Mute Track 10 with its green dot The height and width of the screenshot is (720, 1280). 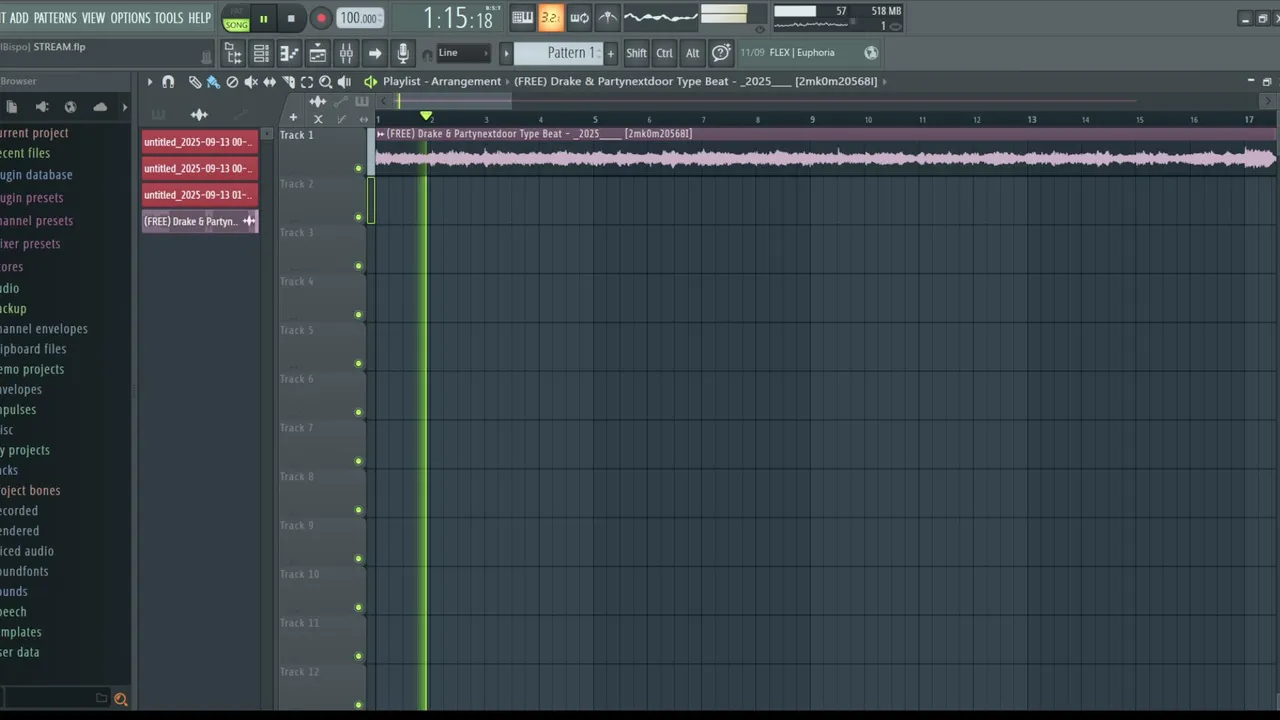[359, 608]
